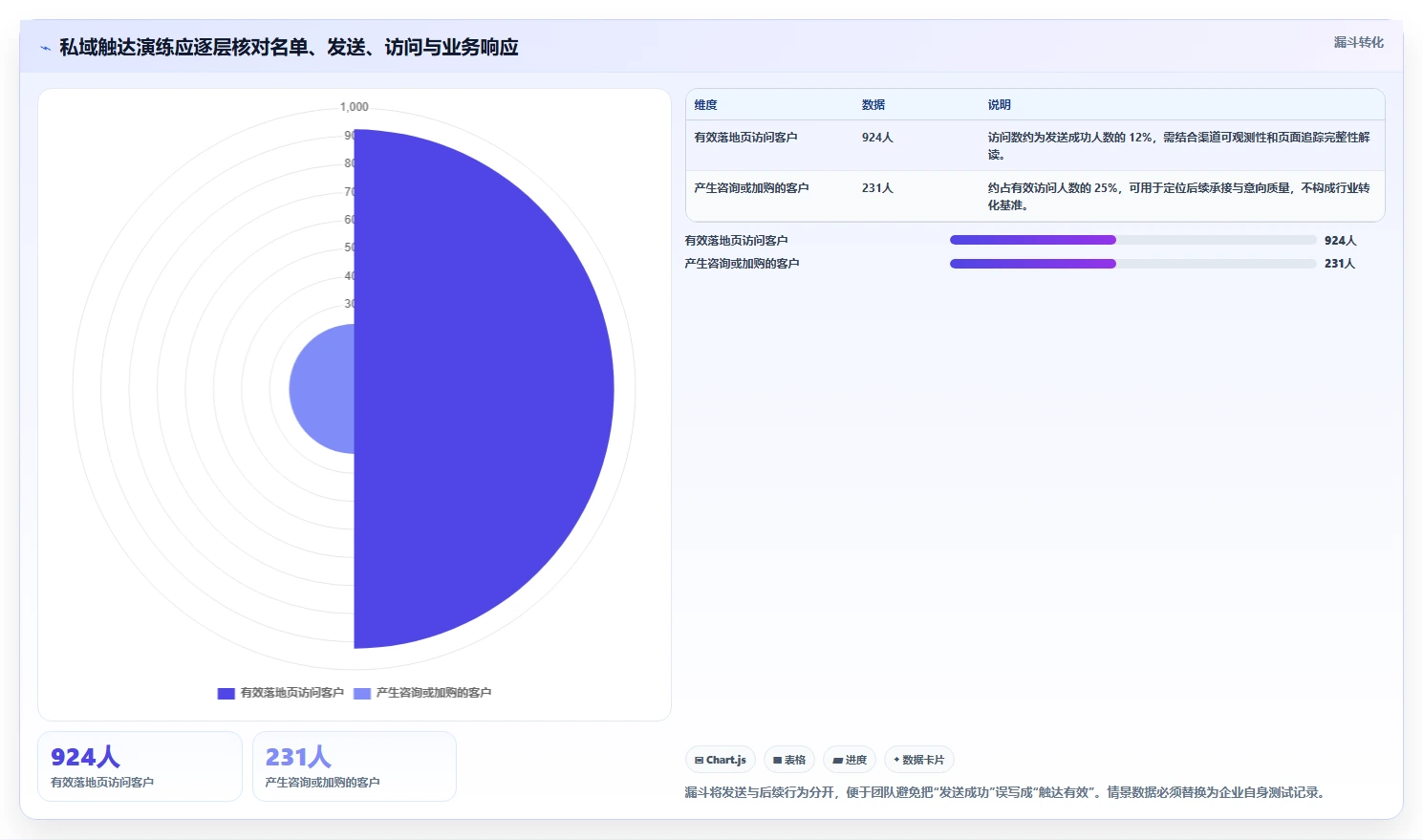
Task: Click the 231人 value beside progress bar
Action: 1340,264
